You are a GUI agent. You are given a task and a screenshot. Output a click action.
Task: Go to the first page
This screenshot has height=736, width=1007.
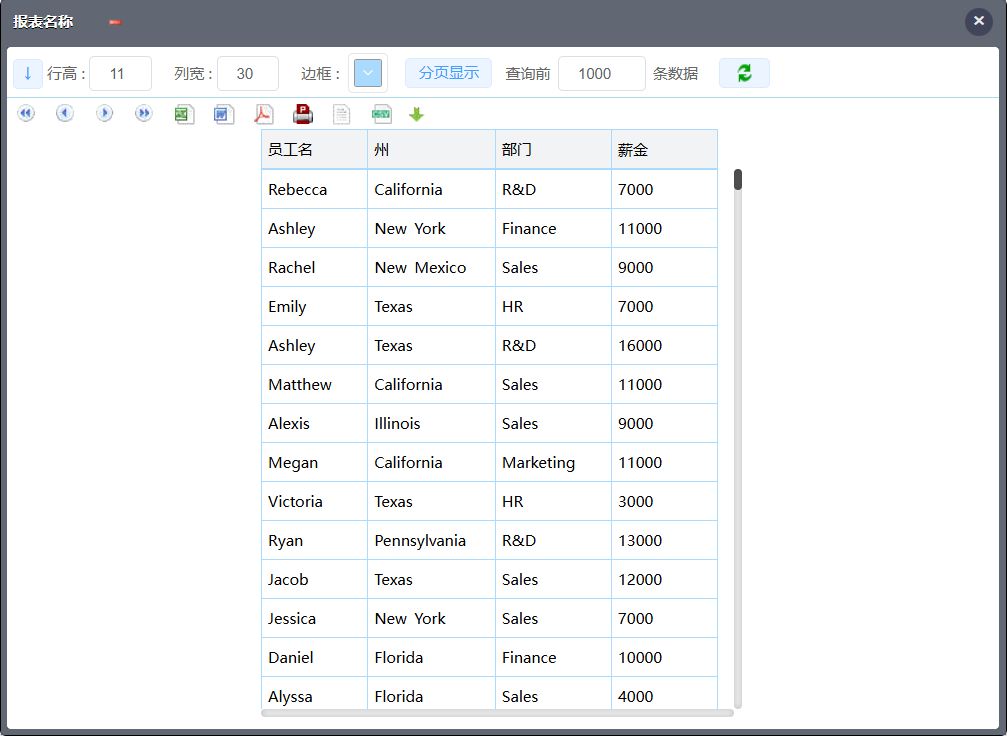[x=26, y=114]
